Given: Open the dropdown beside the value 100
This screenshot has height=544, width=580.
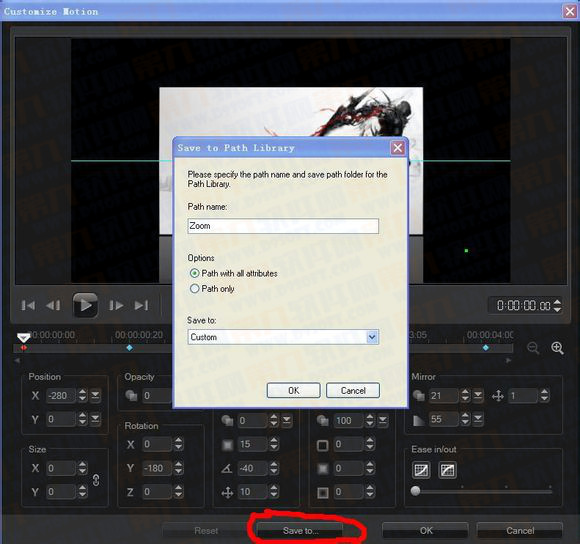Looking at the screenshot, I should 383,420.
